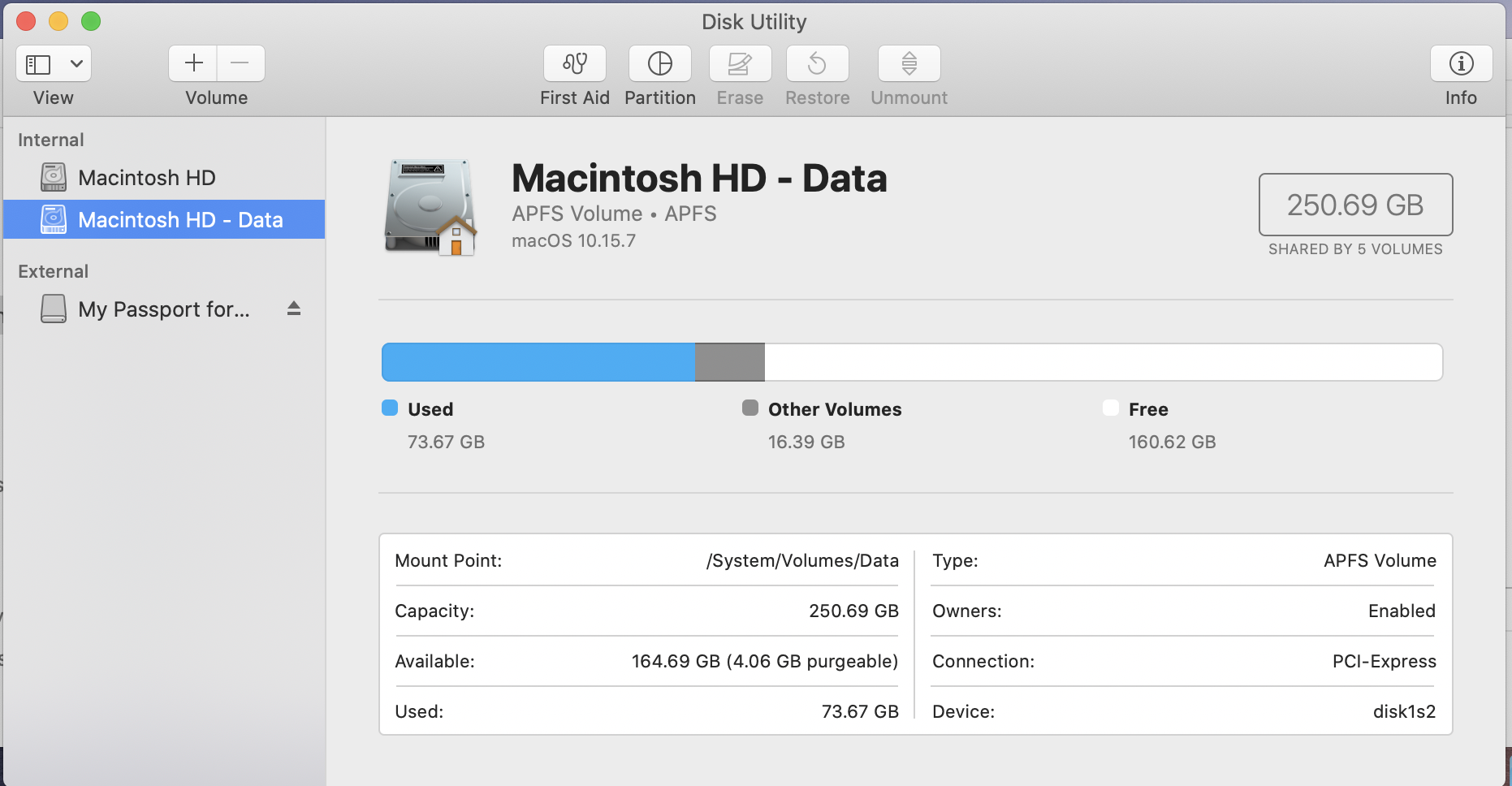
Task: Click the PCI-Express connection value
Action: point(1384,661)
